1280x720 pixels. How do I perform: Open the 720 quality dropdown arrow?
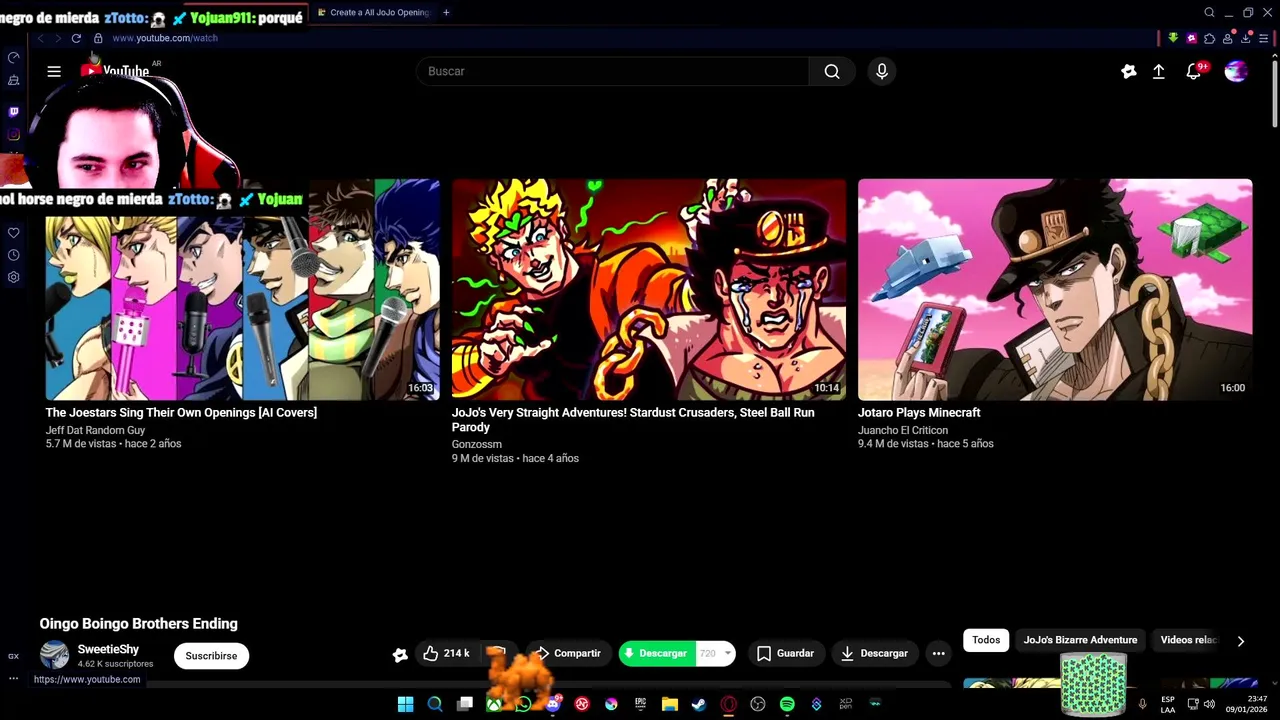point(727,653)
